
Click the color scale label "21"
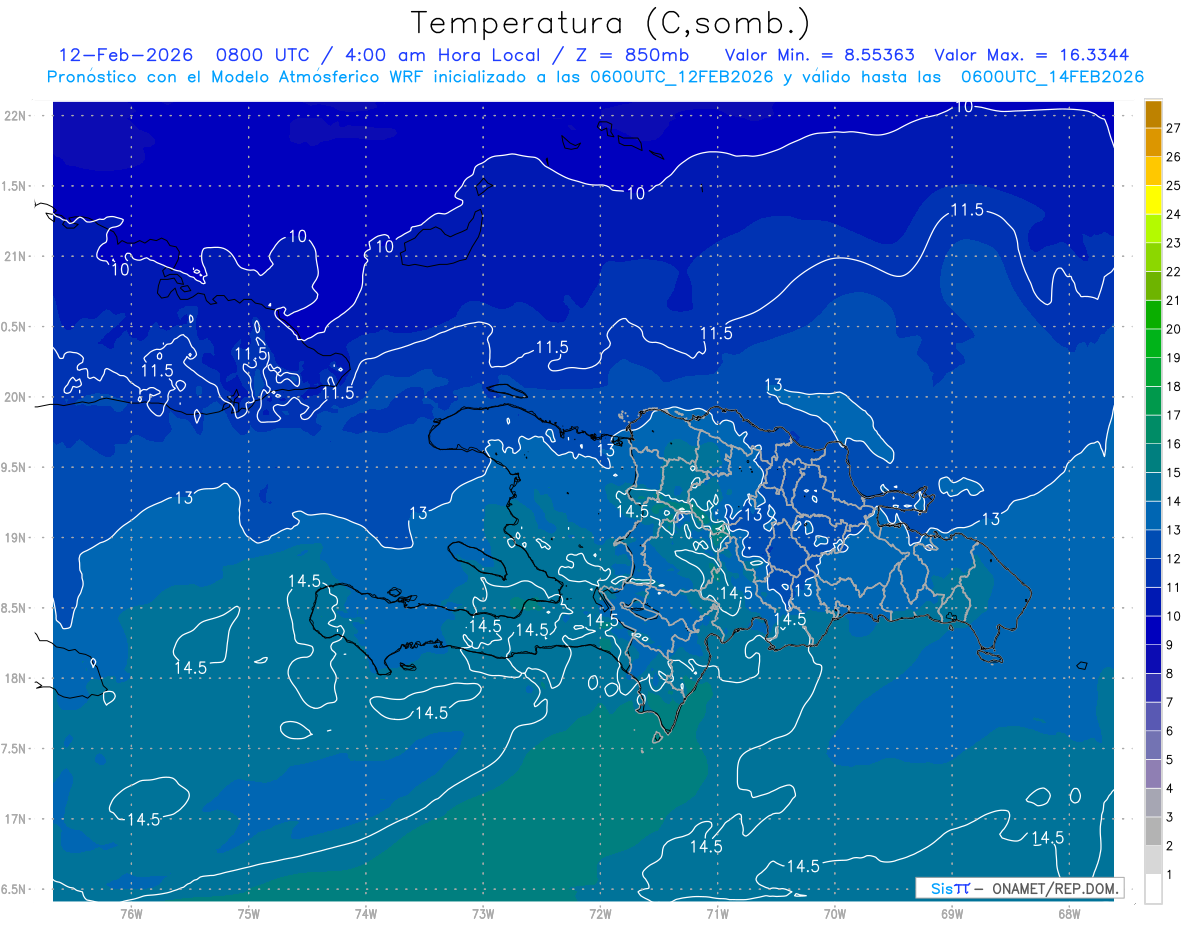click(x=1173, y=301)
